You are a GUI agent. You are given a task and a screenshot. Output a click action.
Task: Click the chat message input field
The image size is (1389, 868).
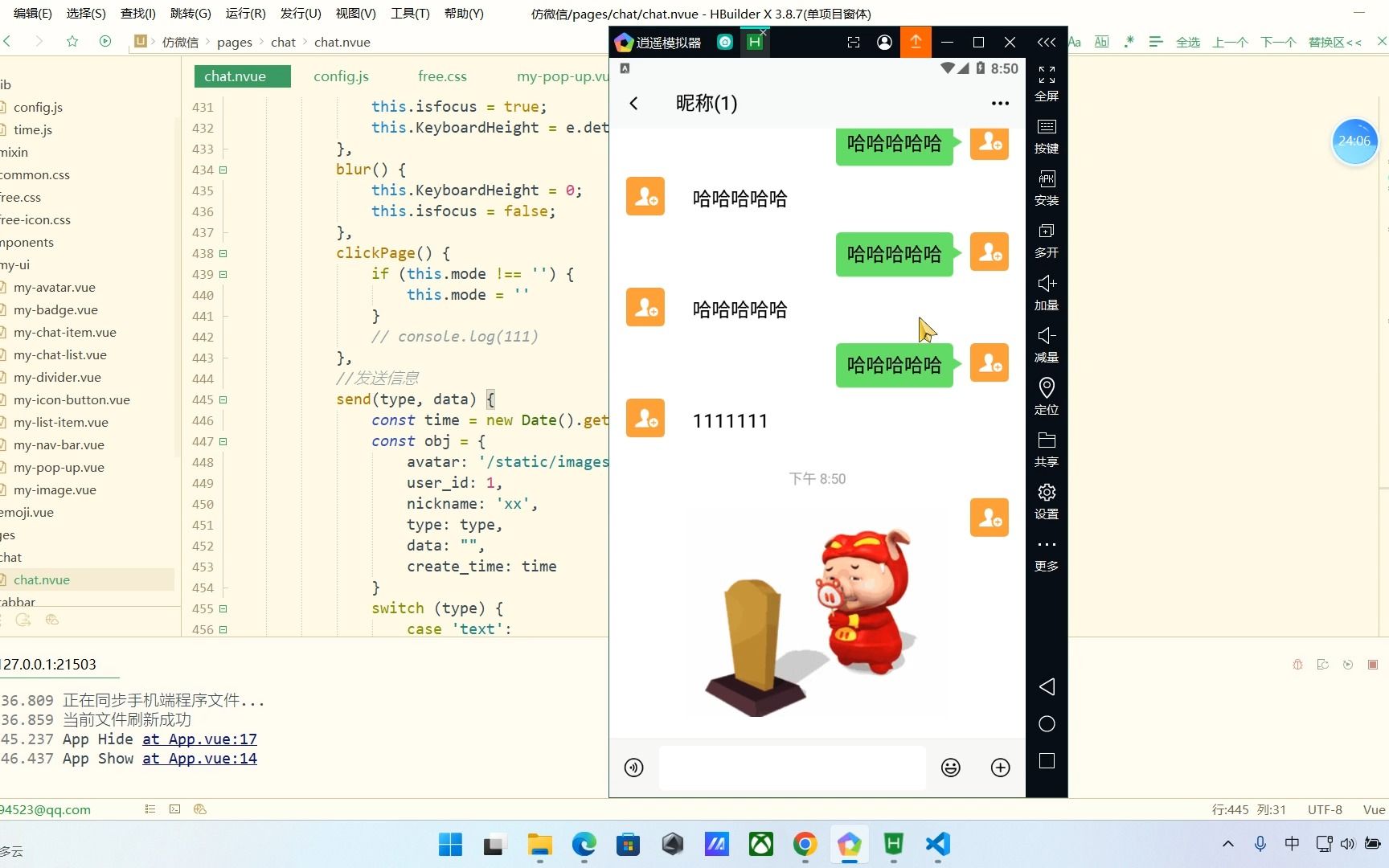[793, 768]
